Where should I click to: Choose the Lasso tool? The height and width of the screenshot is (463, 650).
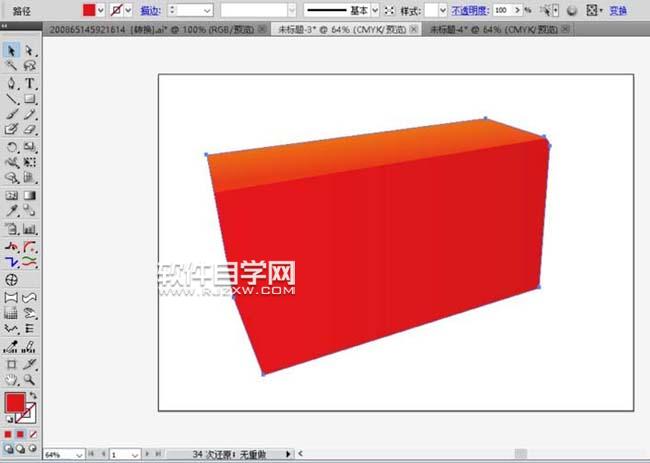tap(29, 65)
